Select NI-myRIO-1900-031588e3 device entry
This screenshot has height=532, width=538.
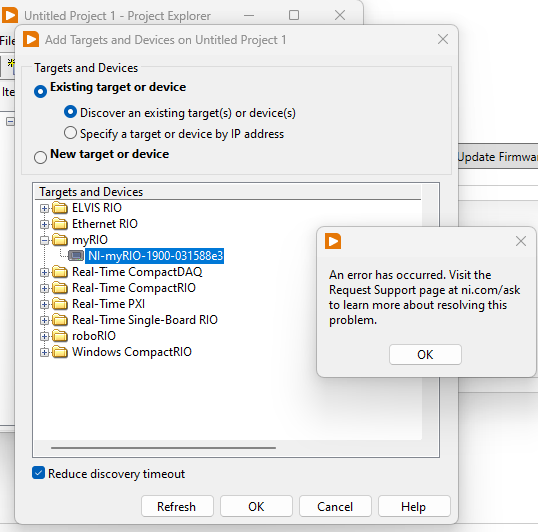click(155, 256)
